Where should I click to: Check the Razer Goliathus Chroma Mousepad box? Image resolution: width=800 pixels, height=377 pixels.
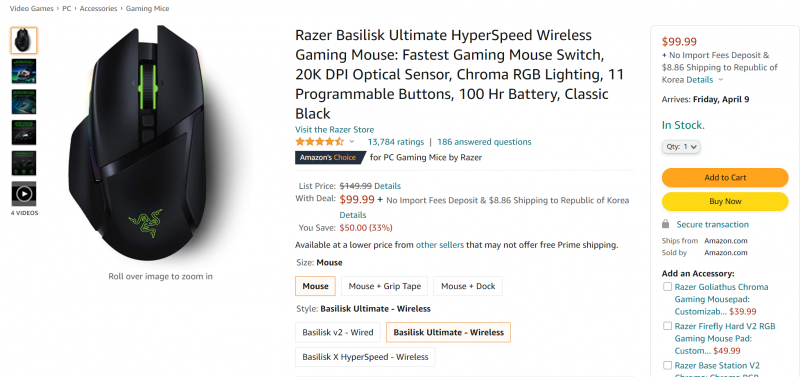(667, 287)
